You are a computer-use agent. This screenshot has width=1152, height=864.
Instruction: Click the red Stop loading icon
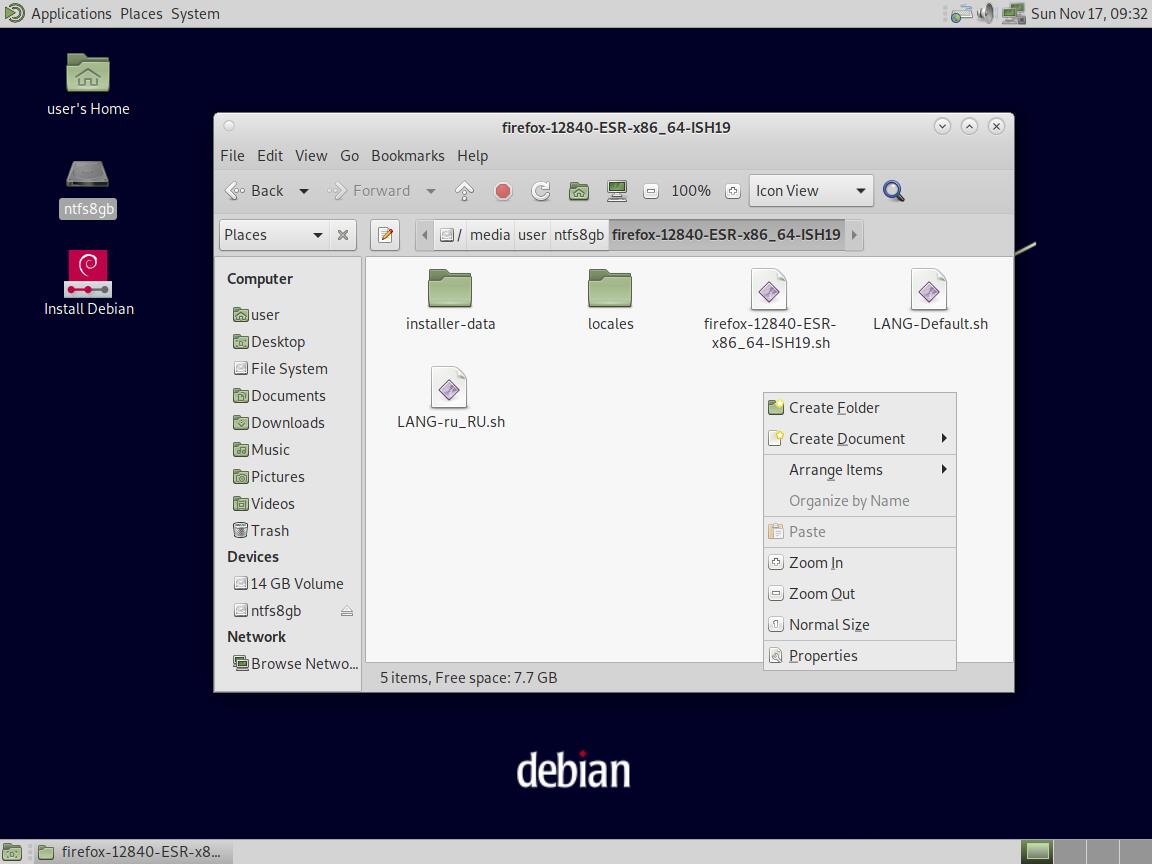click(x=503, y=191)
